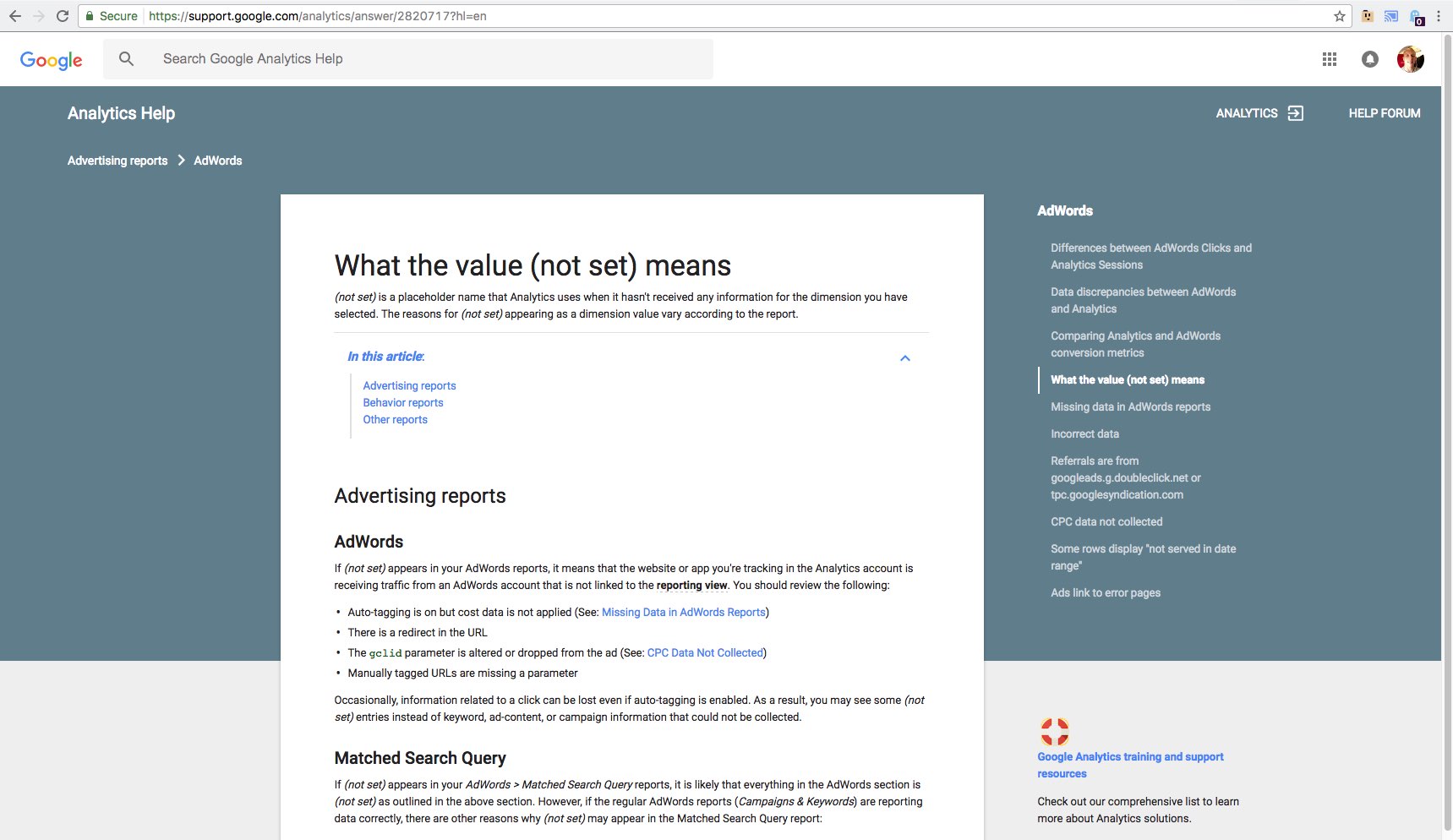The image size is (1453, 840).
Task: Open the notifications bell
Action: pyautogui.click(x=1370, y=59)
